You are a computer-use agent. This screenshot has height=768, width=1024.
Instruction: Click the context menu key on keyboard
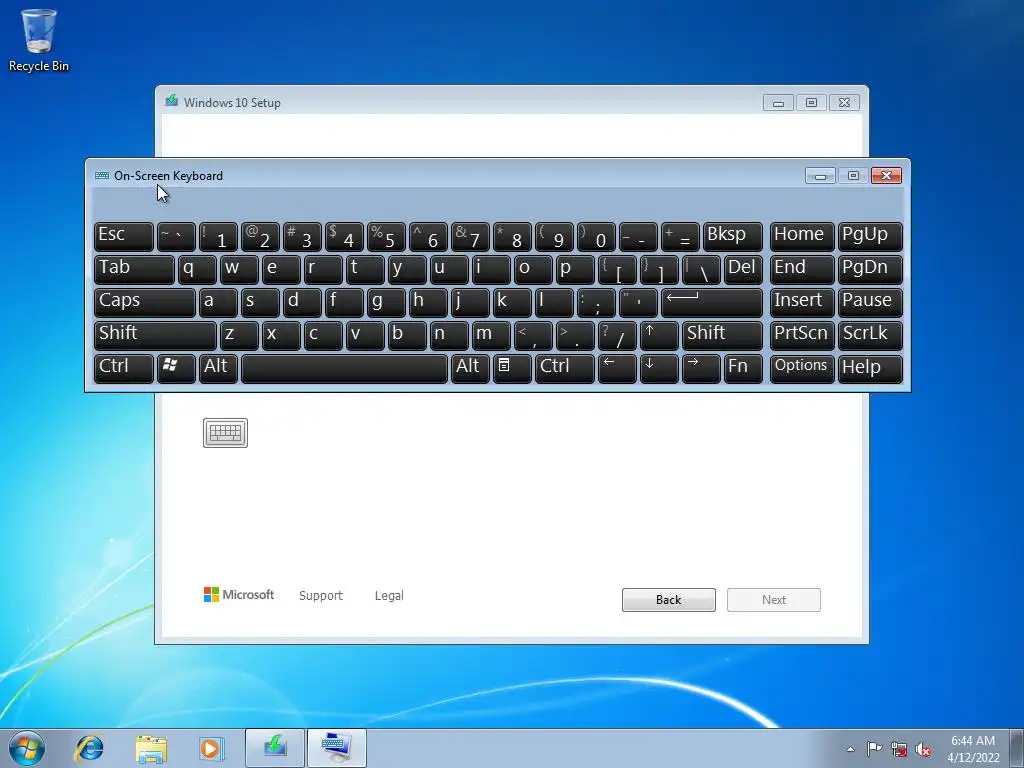coord(512,368)
